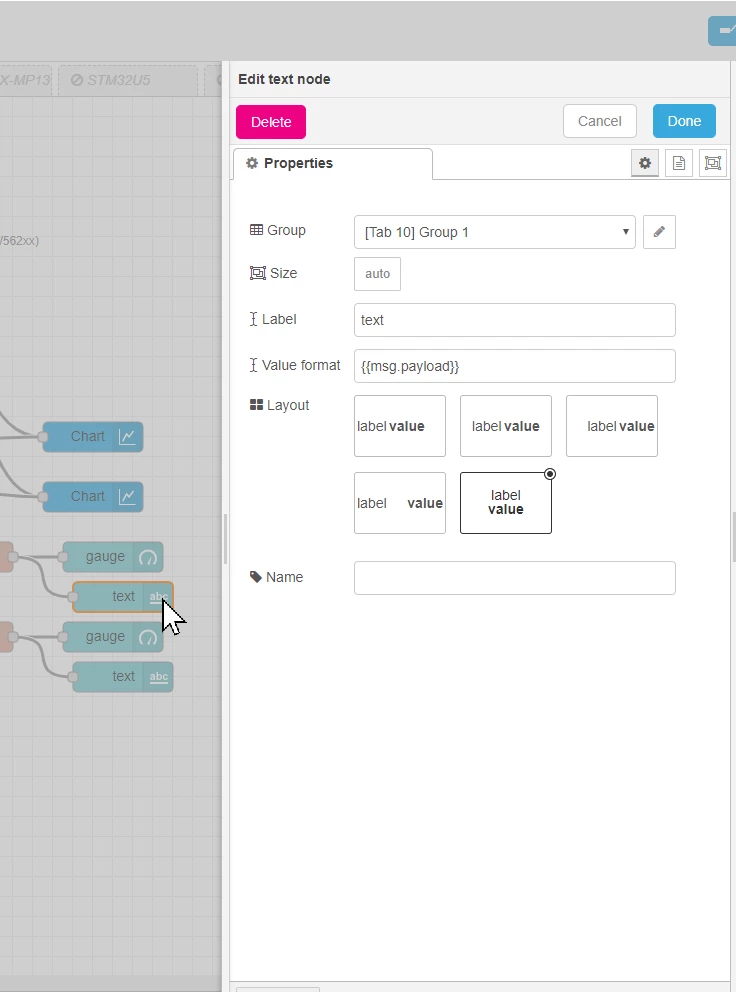
Task: Open node properties gear icon tab
Action: point(644,163)
